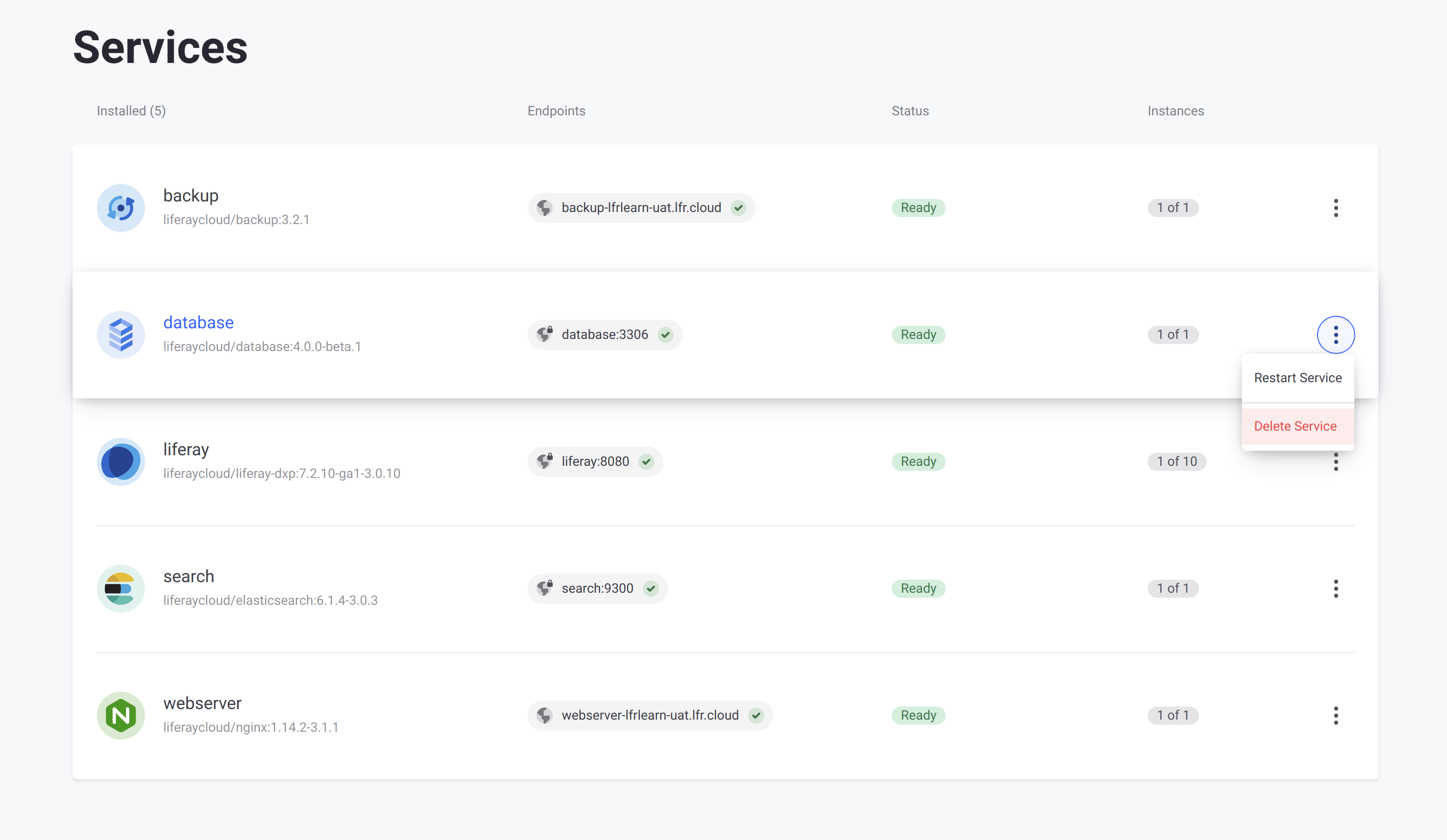This screenshot has width=1447, height=840.
Task: Expand webserver service options menu
Action: tap(1336, 715)
